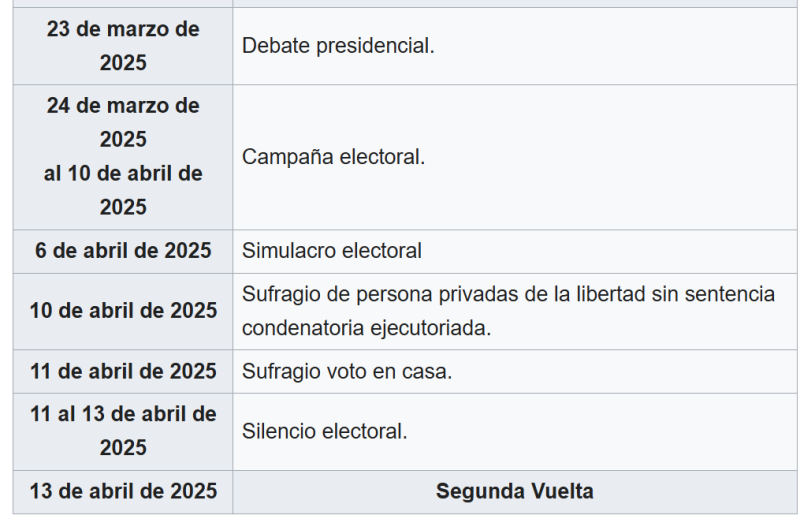Click the "al 10 de abril de" range line

[x=123, y=173]
